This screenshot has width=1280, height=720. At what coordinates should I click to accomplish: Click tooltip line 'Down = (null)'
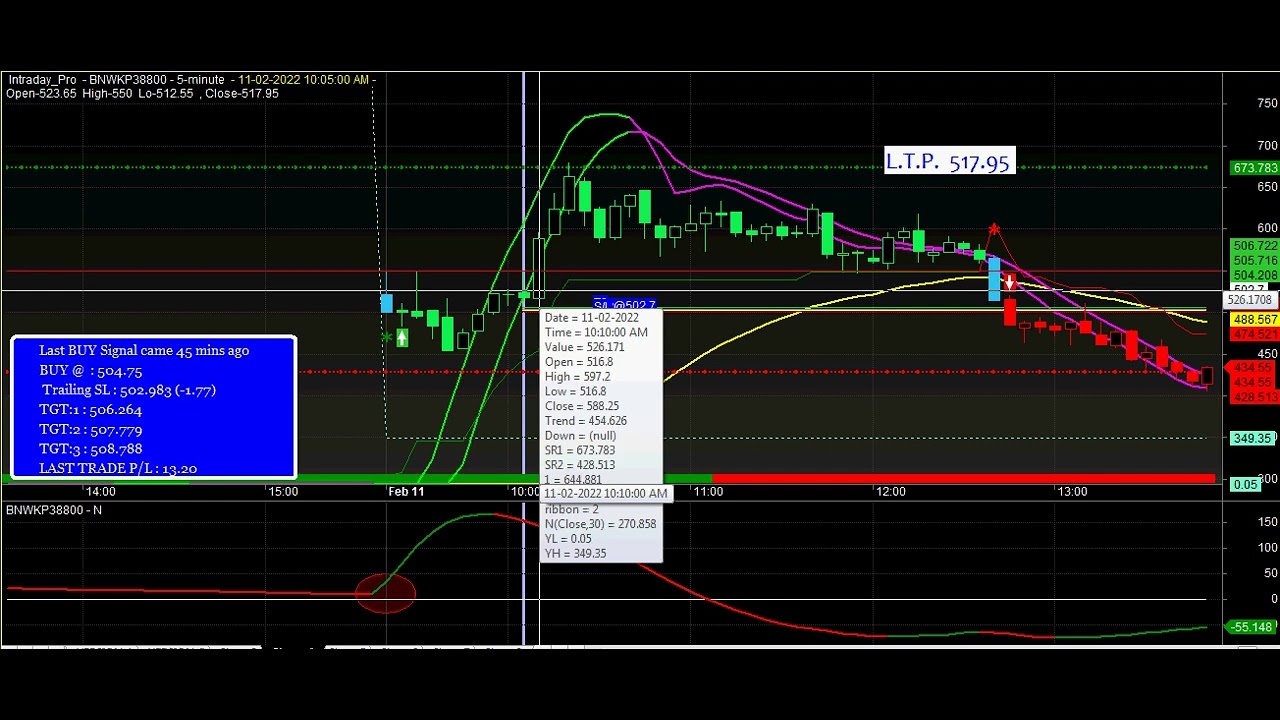(580, 436)
